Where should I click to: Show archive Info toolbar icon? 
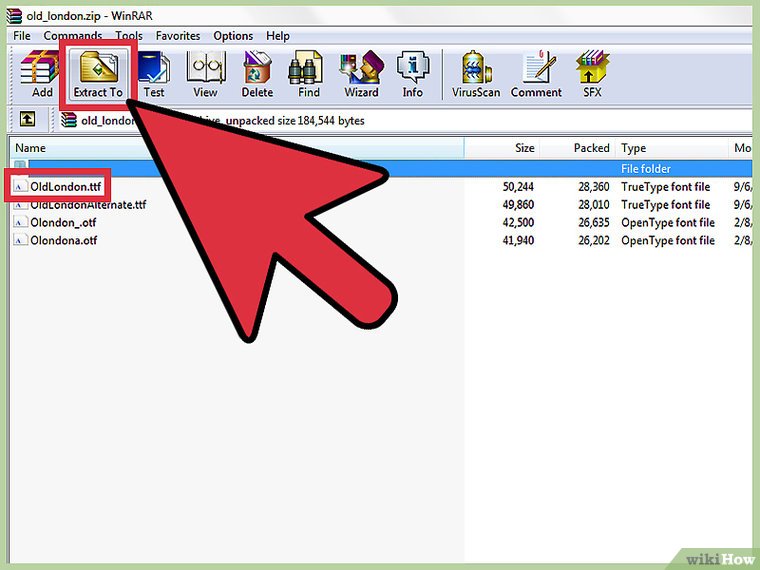pyautogui.click(x=412, y=73)
